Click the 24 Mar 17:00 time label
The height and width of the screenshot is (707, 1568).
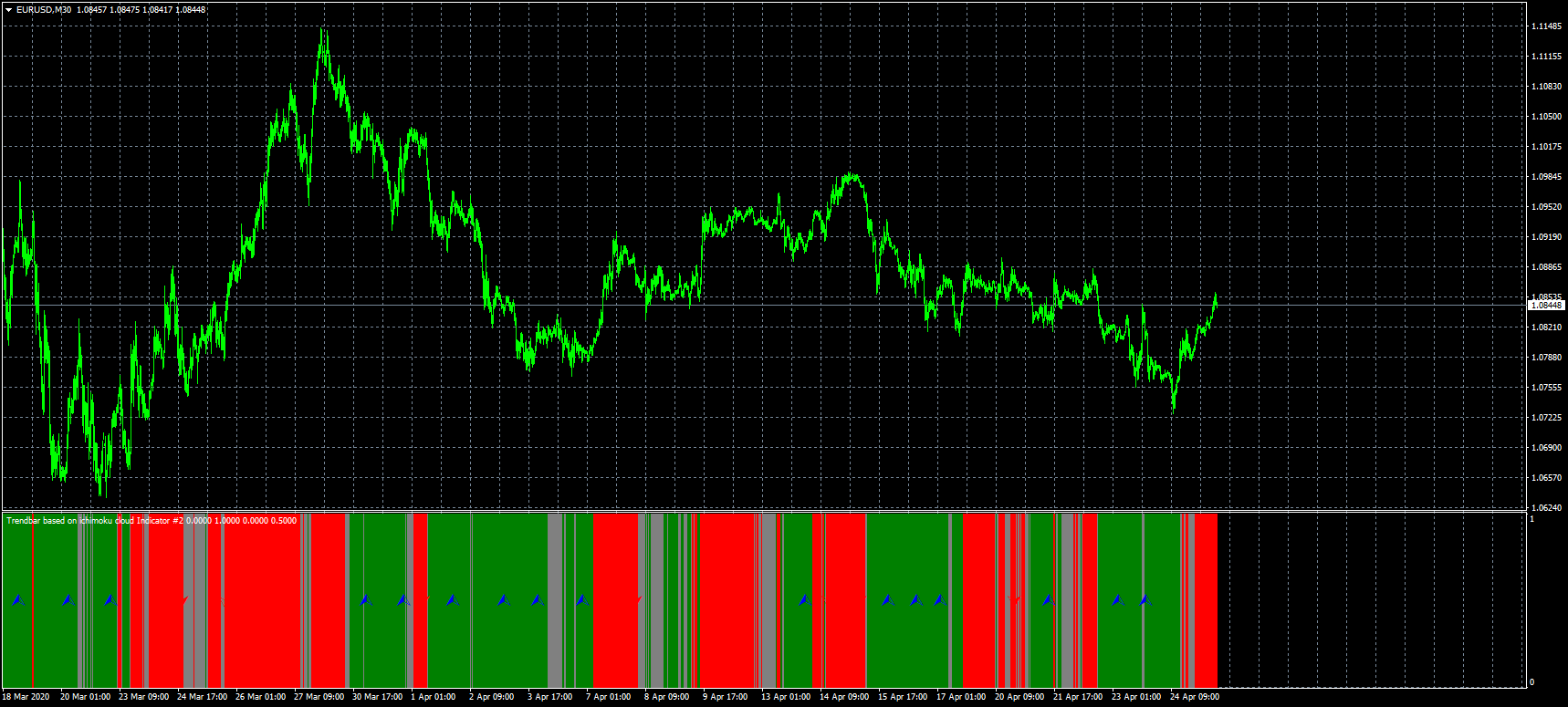click(x=202, y=697)
